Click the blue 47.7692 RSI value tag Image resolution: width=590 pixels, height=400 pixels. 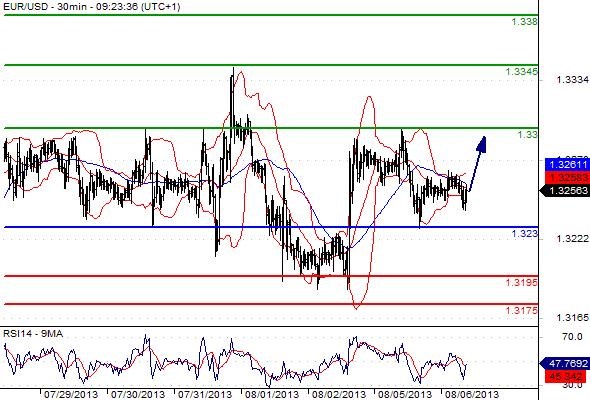[565, 363]
